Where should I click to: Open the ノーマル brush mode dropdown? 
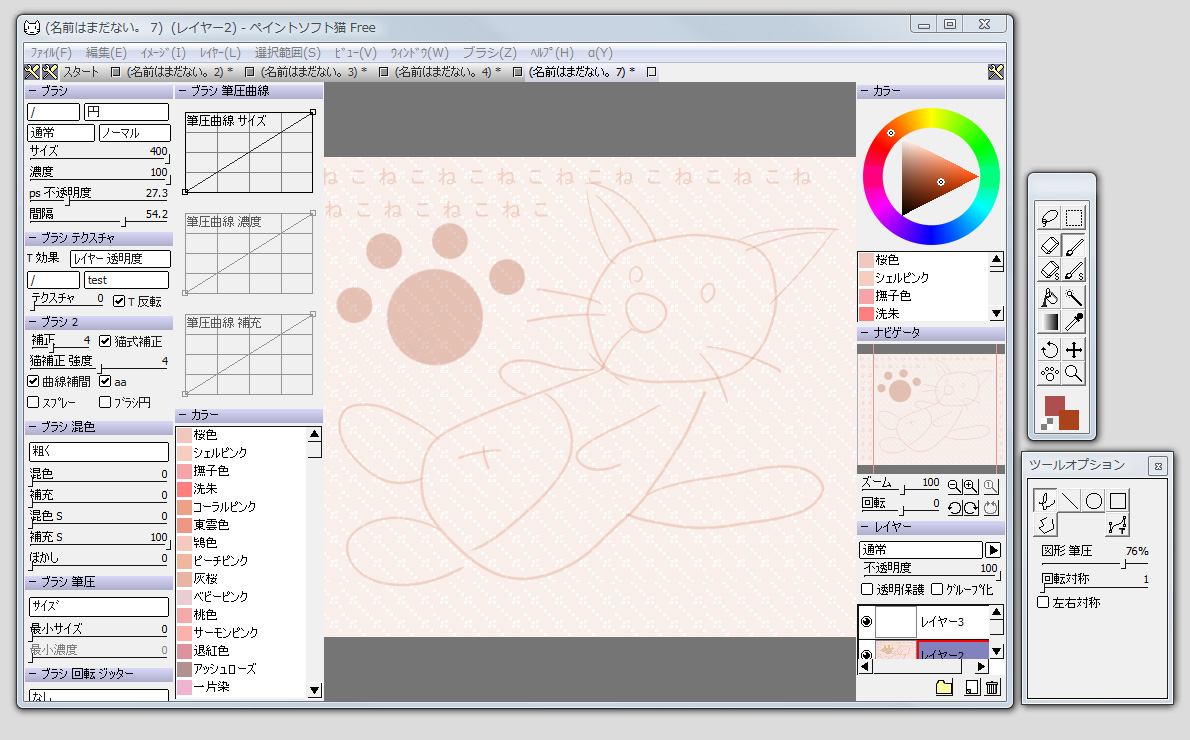click(134, 132)
